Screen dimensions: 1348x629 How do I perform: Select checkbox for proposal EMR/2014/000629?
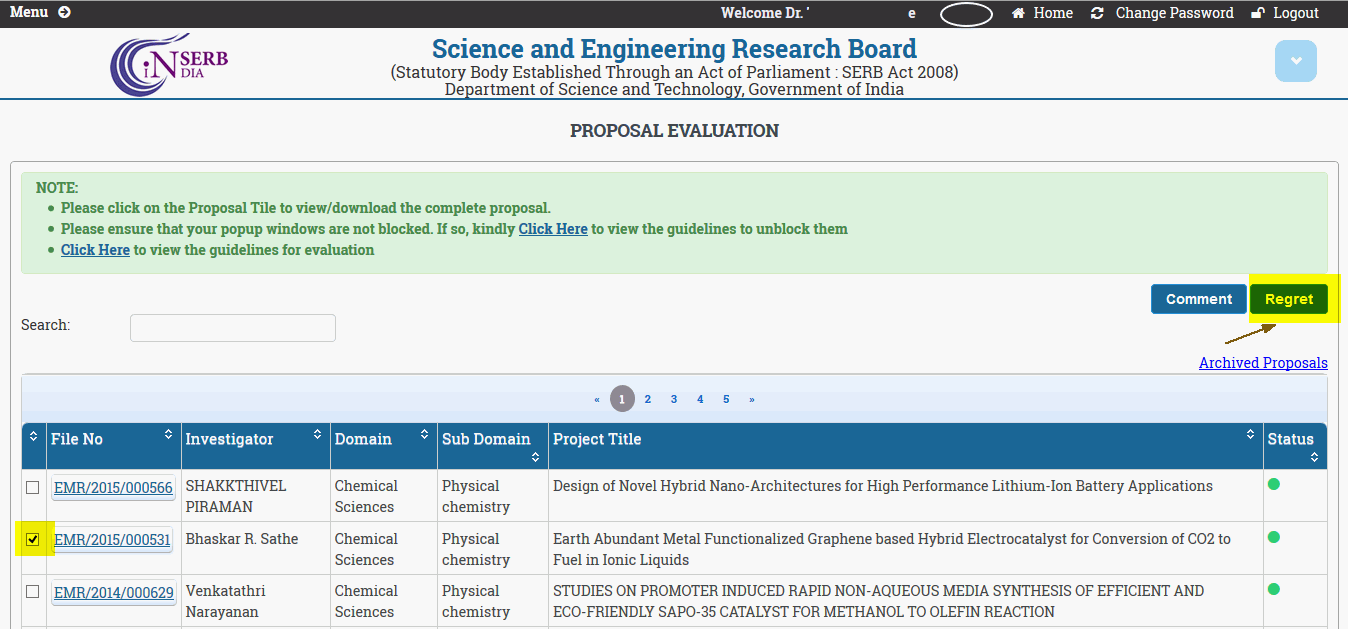click(33, 592)
